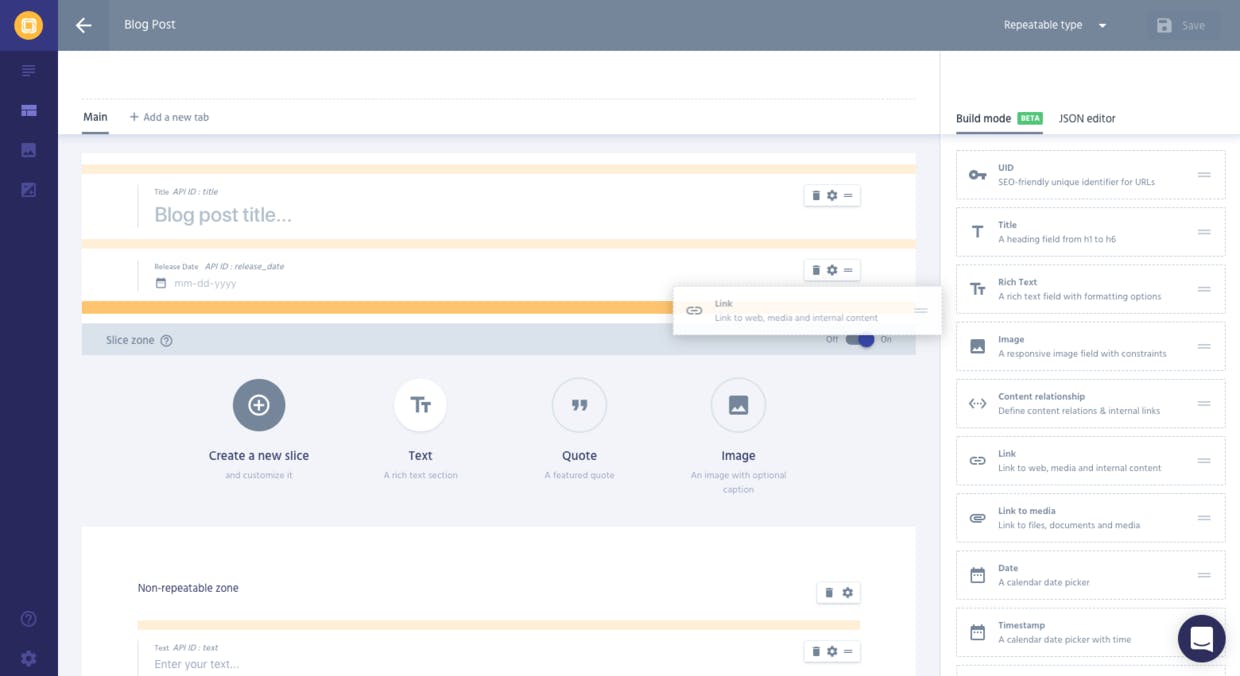Click the Slice zone help question mark
Viewport: 1240px width, 676px height.
166,341
